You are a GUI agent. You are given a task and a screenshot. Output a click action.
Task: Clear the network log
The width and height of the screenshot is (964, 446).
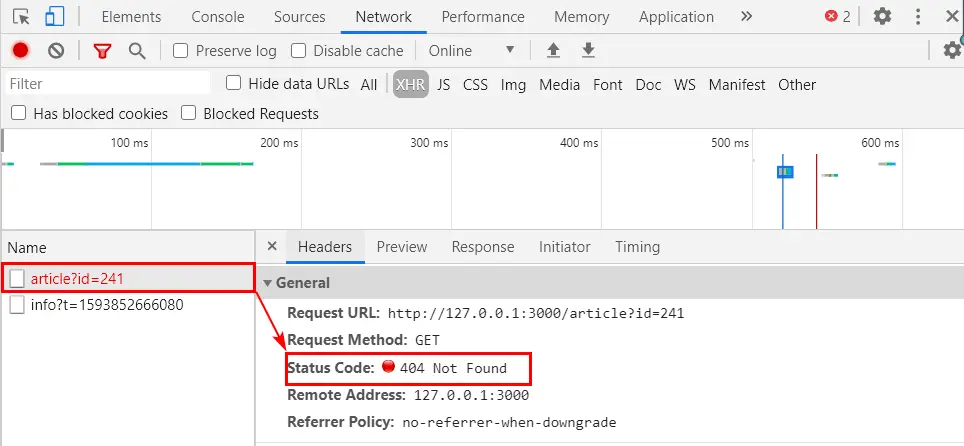(x=56, y=51)
